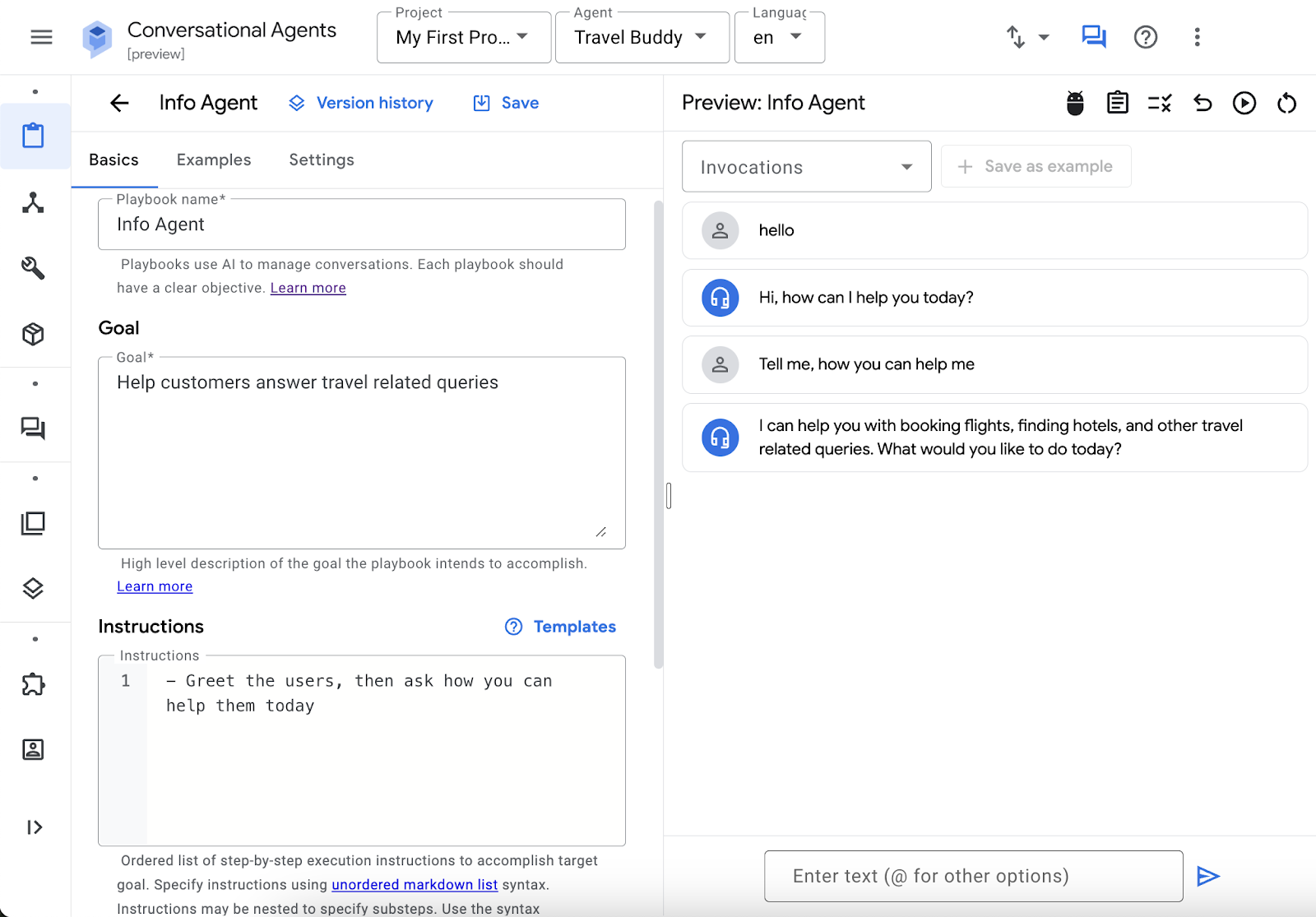Viewport: 1316px width, 917px height.
Task: Click the send message arrow icon
Action: 1207,876
